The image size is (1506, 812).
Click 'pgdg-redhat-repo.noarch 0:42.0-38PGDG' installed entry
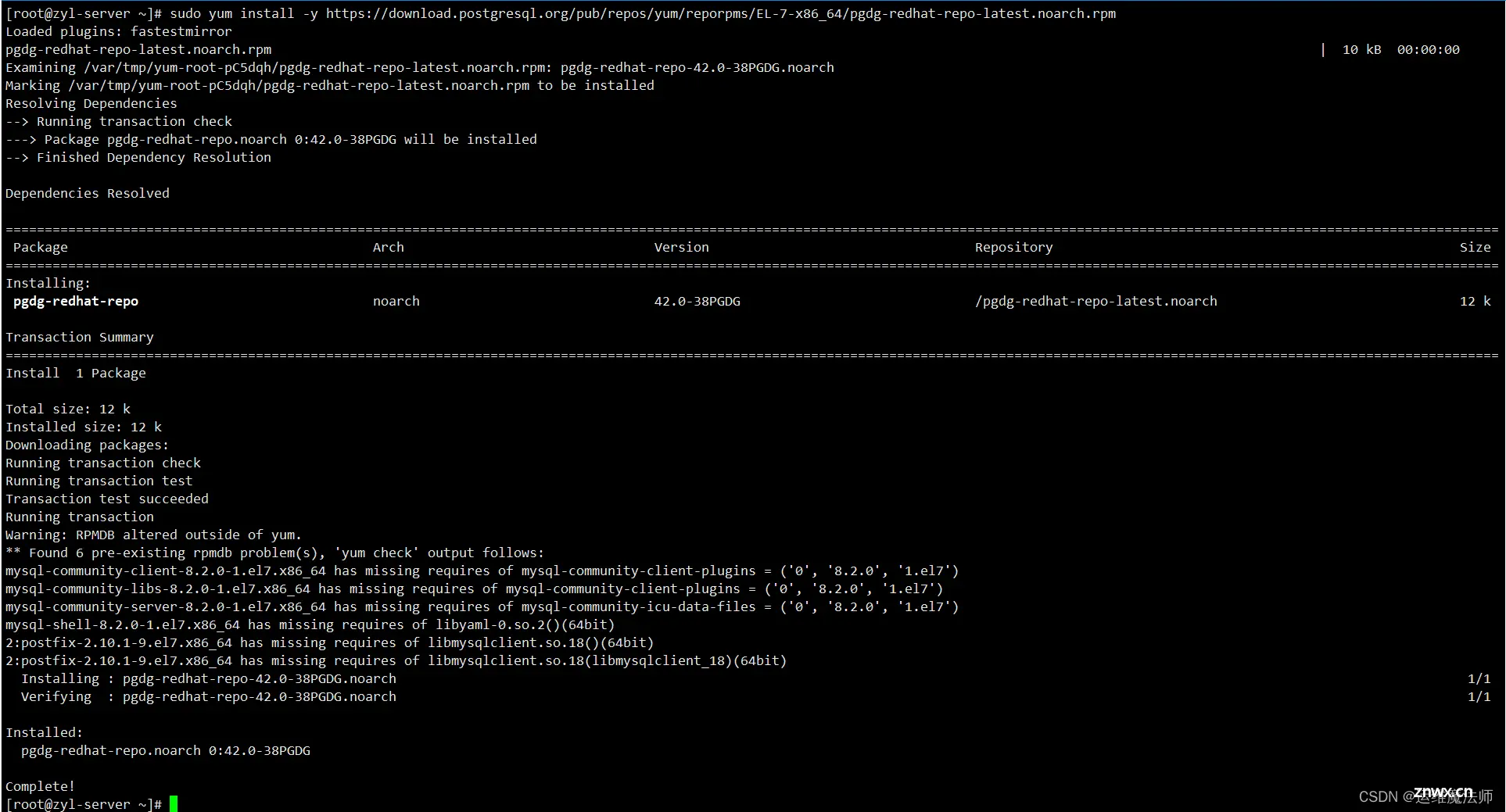(166, 750)
